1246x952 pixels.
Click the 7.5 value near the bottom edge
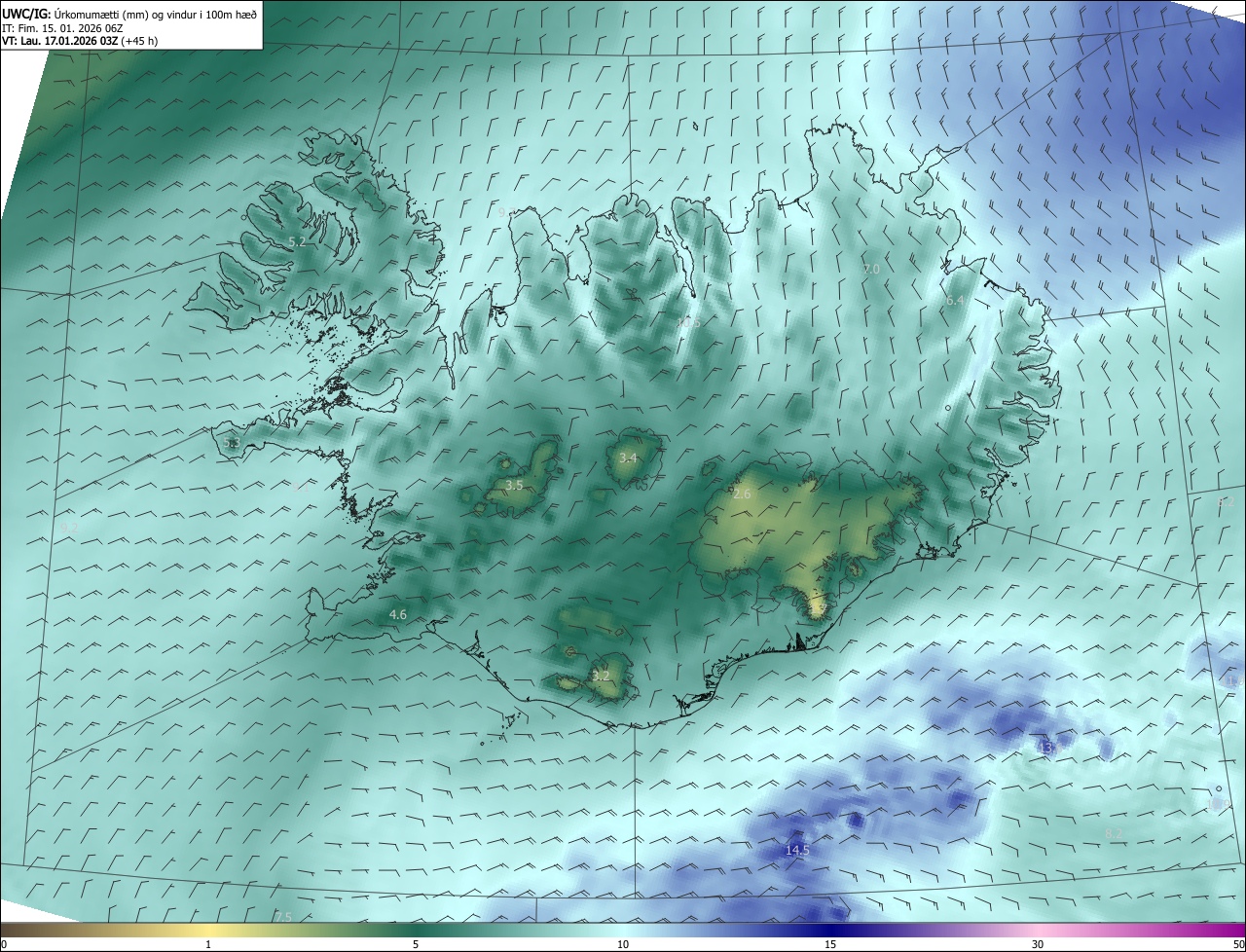coord(283,917)
